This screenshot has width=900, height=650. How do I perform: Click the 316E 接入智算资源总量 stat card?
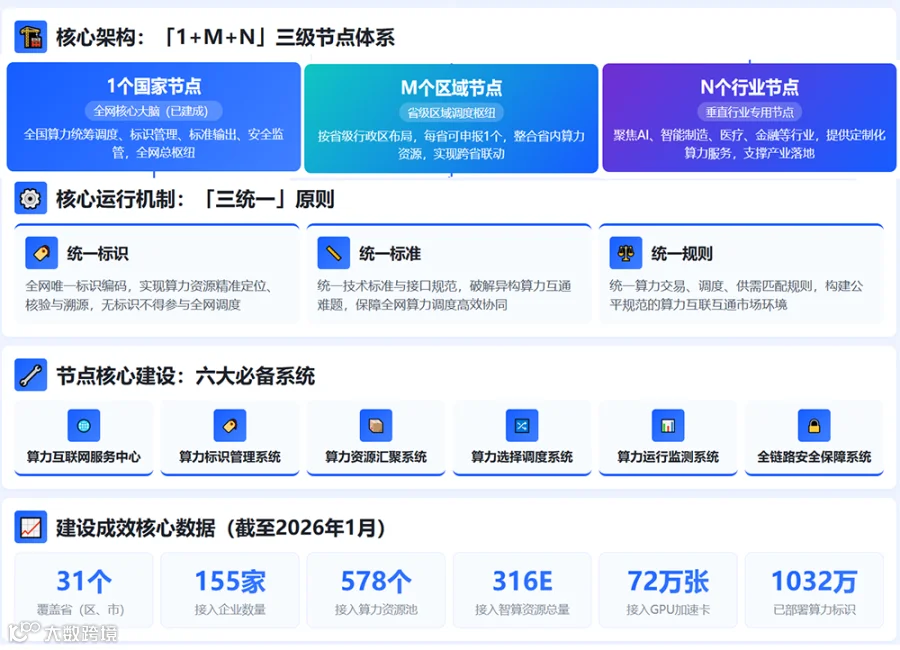(522, 590)
